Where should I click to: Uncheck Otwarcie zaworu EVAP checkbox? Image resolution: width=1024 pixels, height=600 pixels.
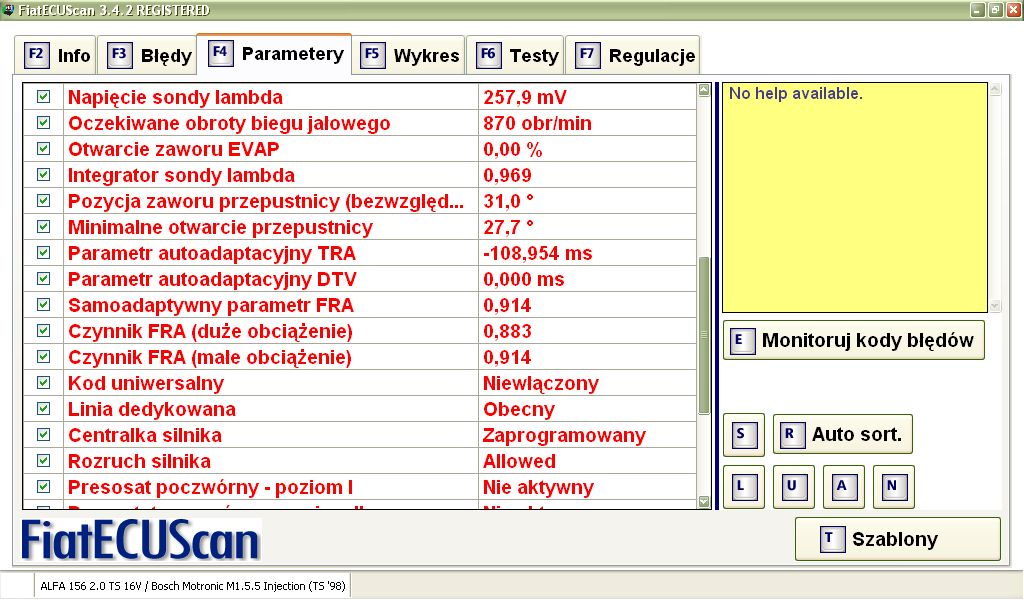43,149
